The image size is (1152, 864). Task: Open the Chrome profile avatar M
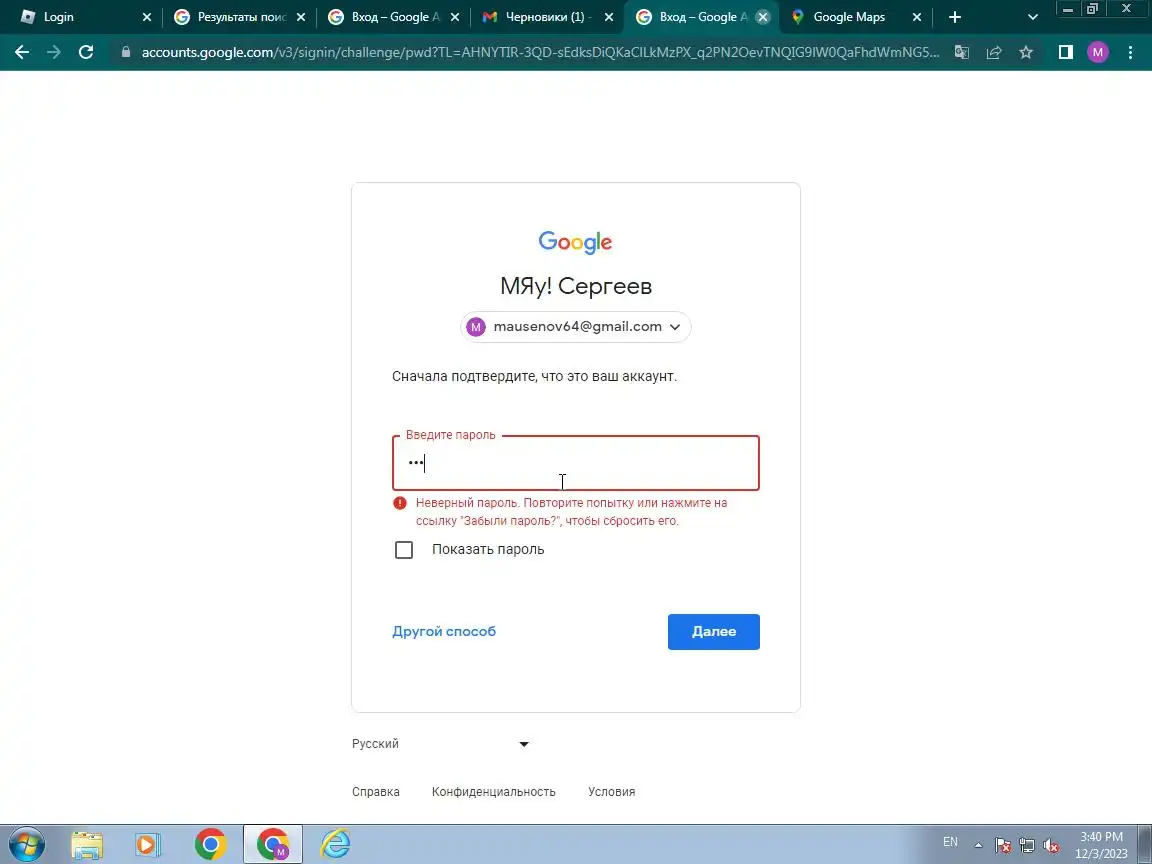(1098, 52)
